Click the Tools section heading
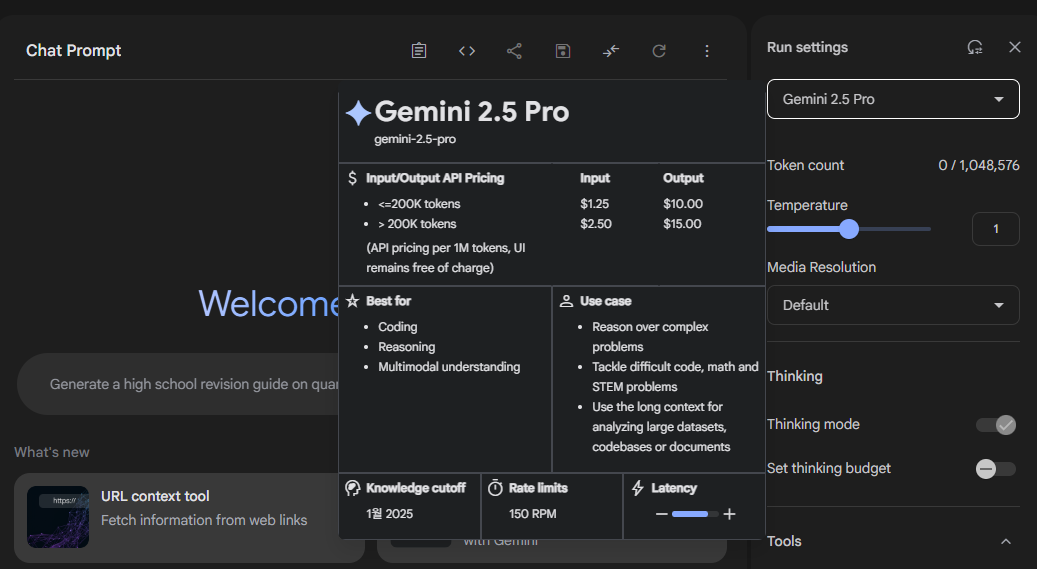Screen dimensions: 1037x569 pyautogui.click(x=784, y=541)
